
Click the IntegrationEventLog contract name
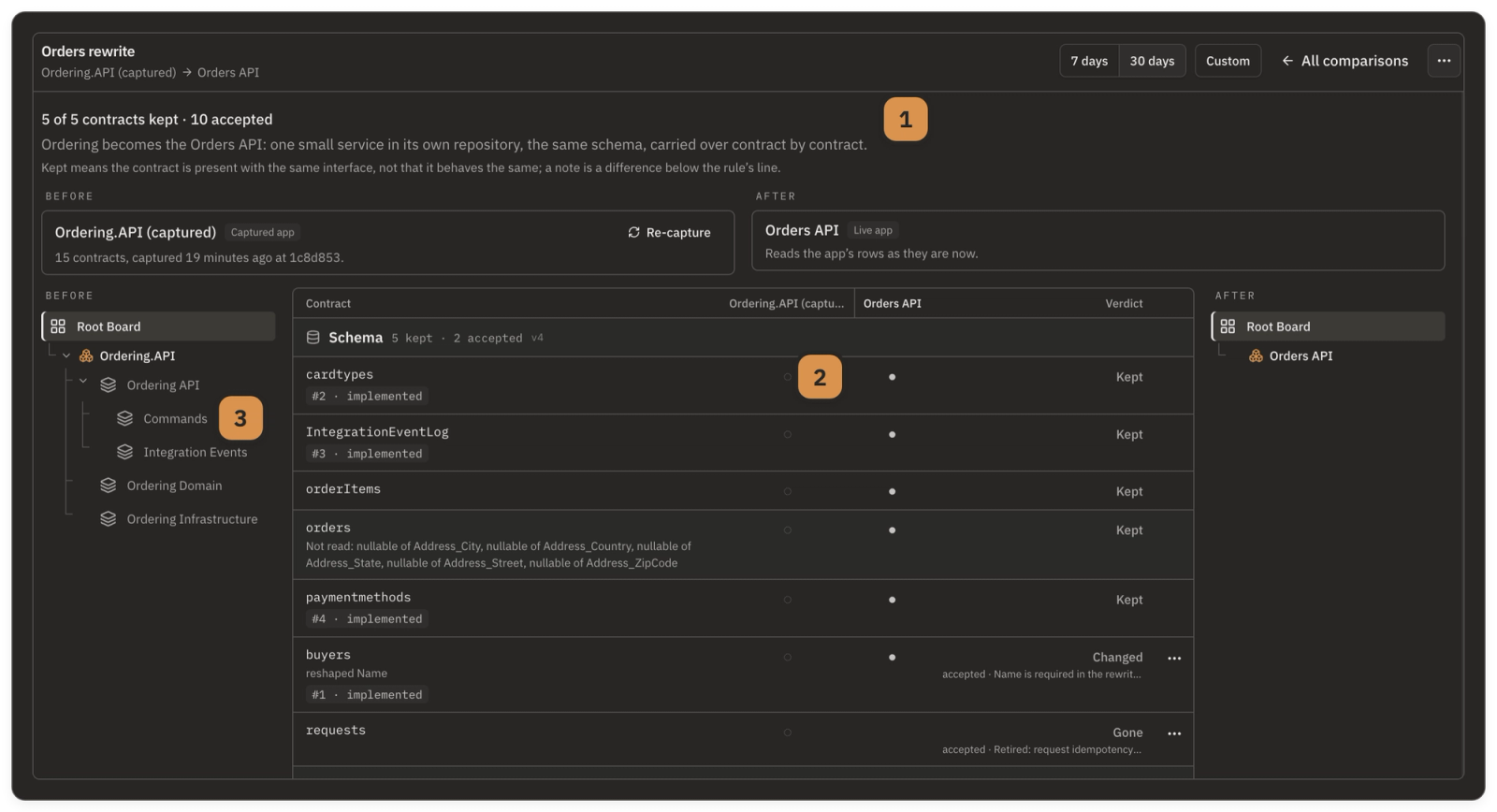(x=377, y=432)
